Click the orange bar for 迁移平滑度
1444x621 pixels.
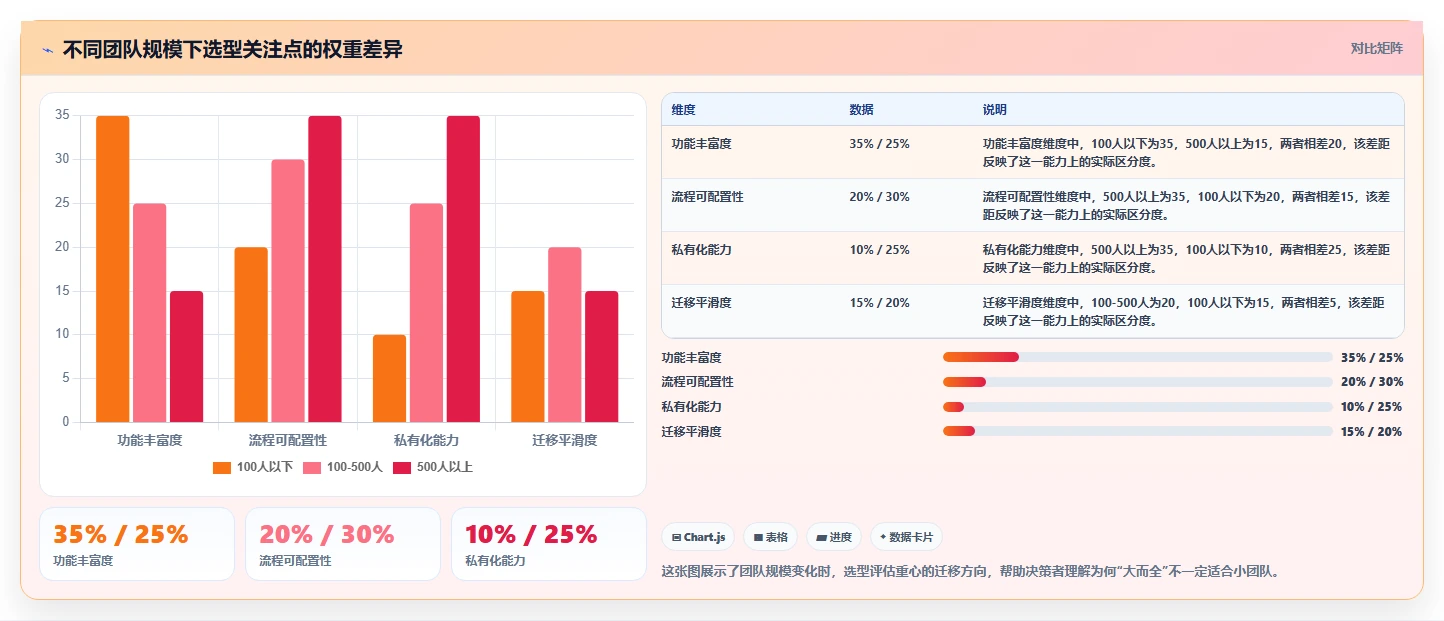click(x=528, y=357)
